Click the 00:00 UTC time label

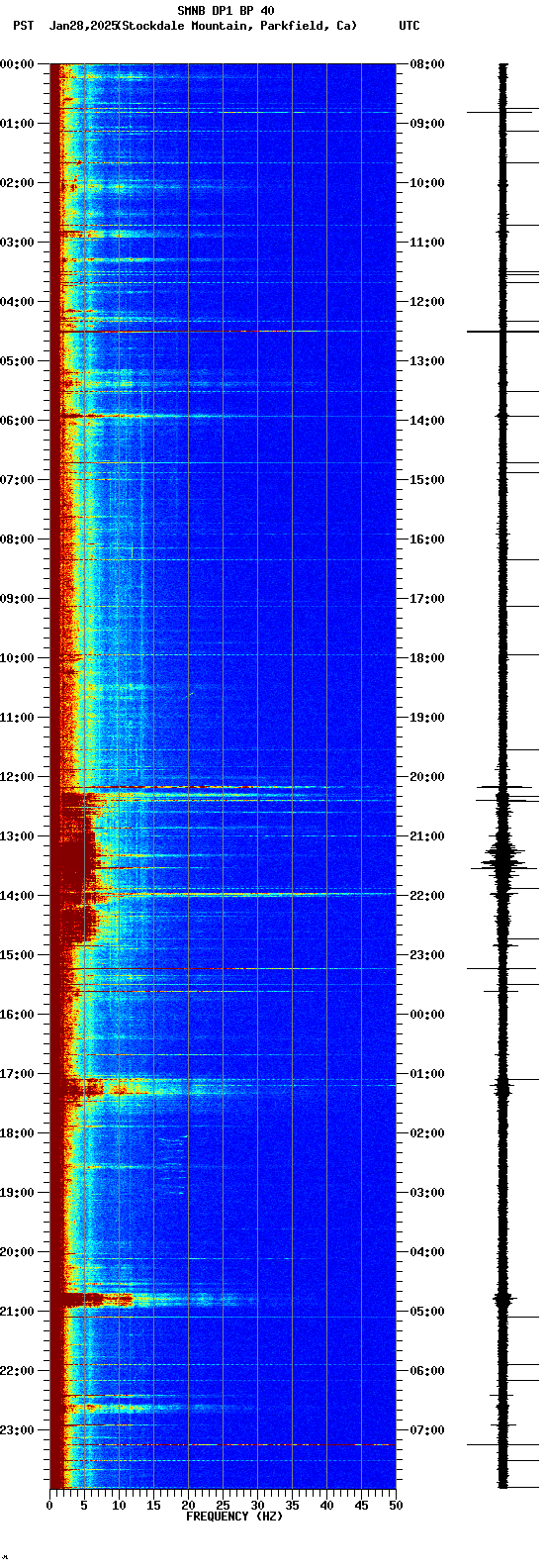point(427,1015)
